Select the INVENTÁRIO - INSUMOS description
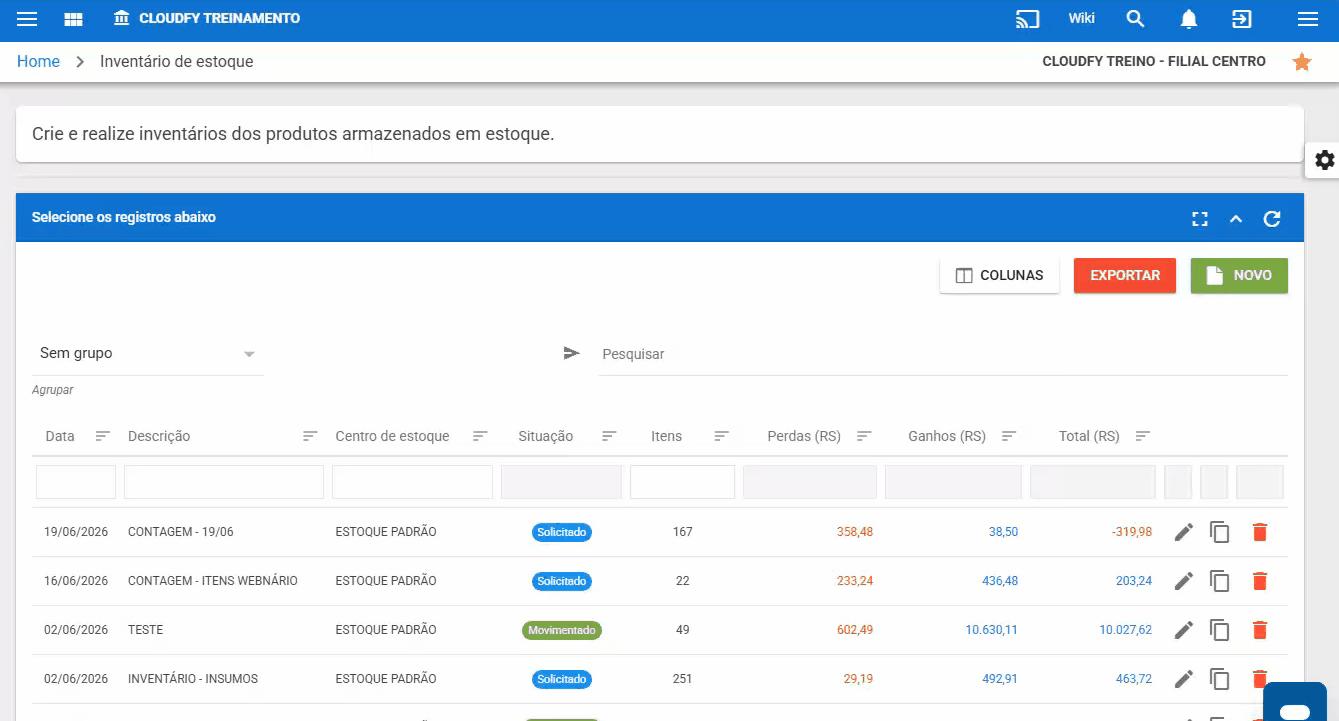The image size is (1339, 721). click(x=193, y=679)
